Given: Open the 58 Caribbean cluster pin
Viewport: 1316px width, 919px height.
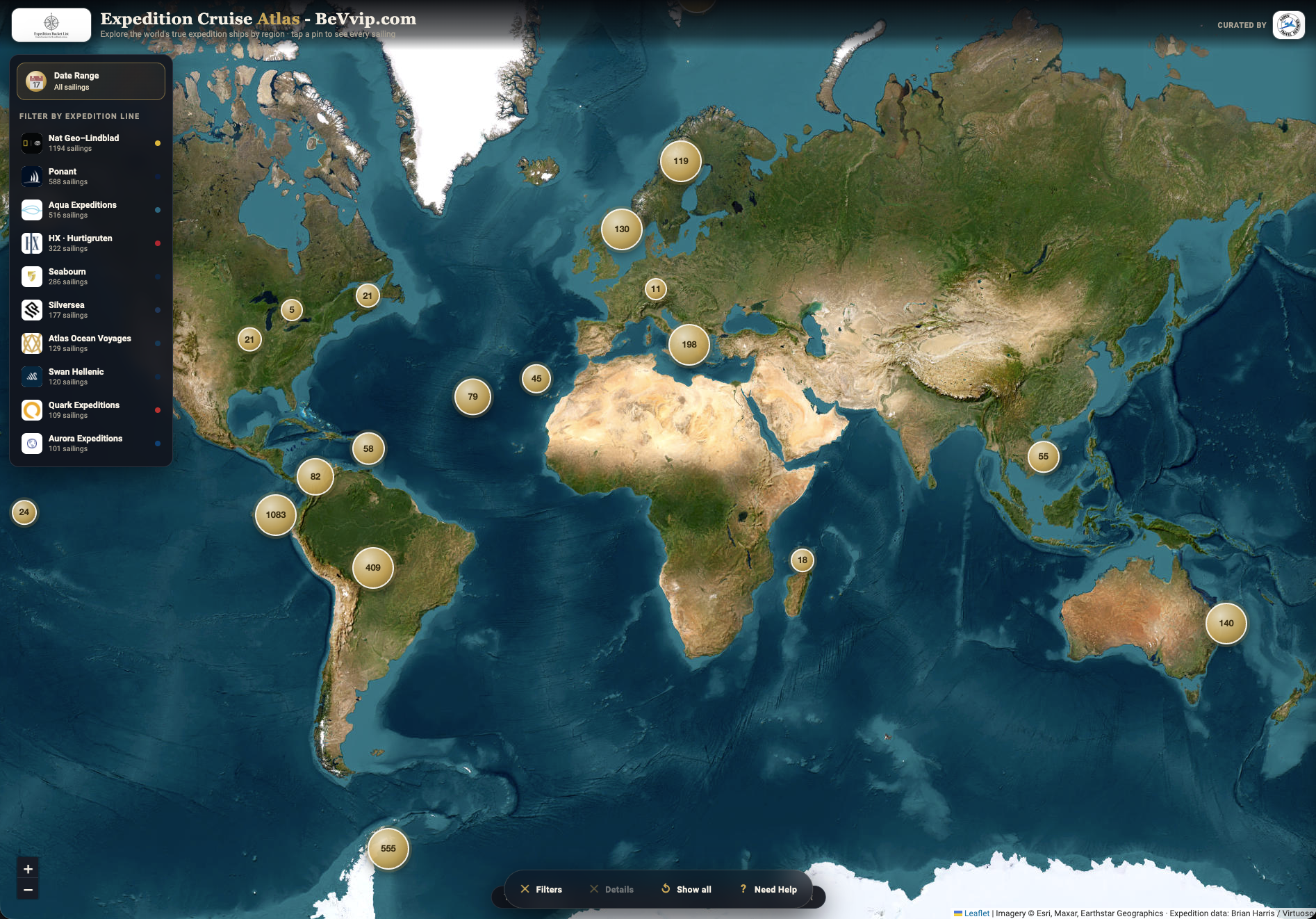Looking at the screenshot, I should (368, 449).
